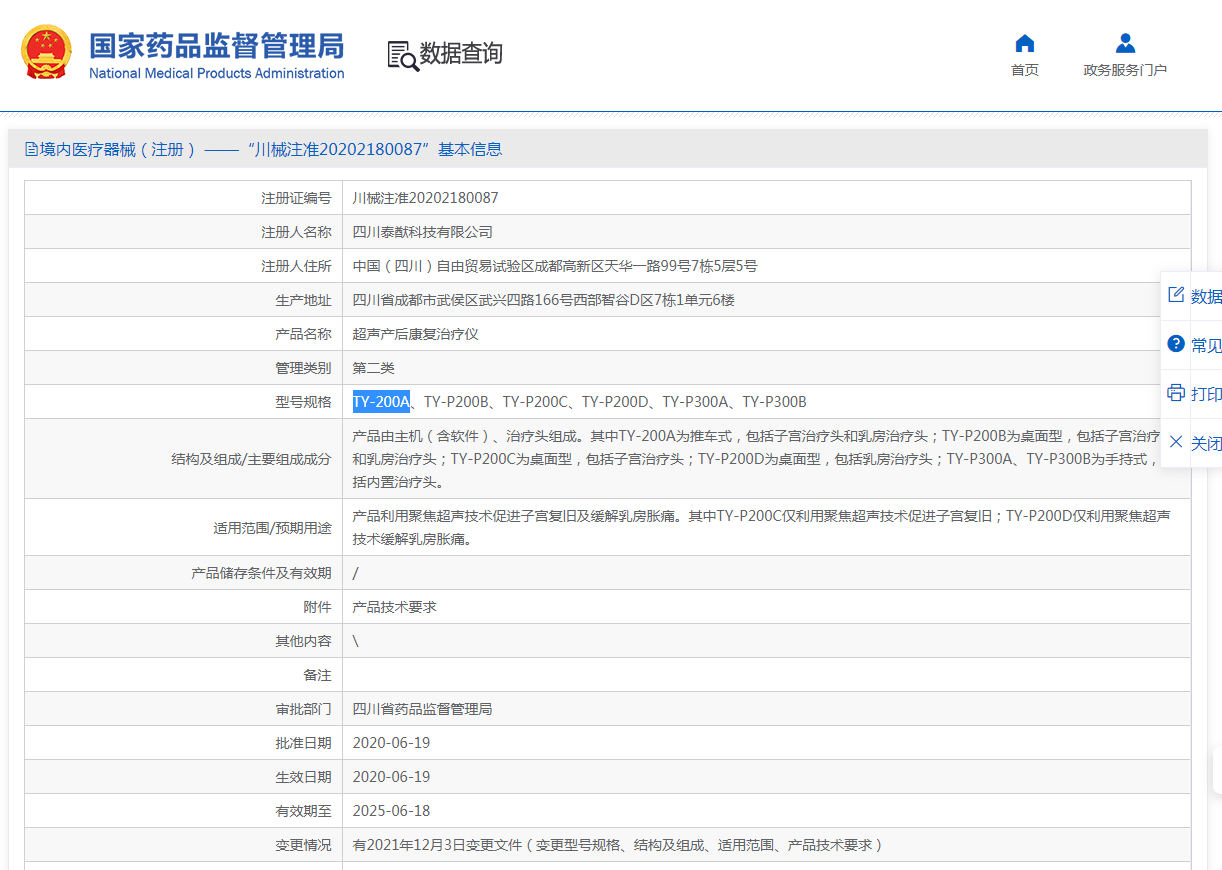Click 第二类 management category value

tap(374, 368)
